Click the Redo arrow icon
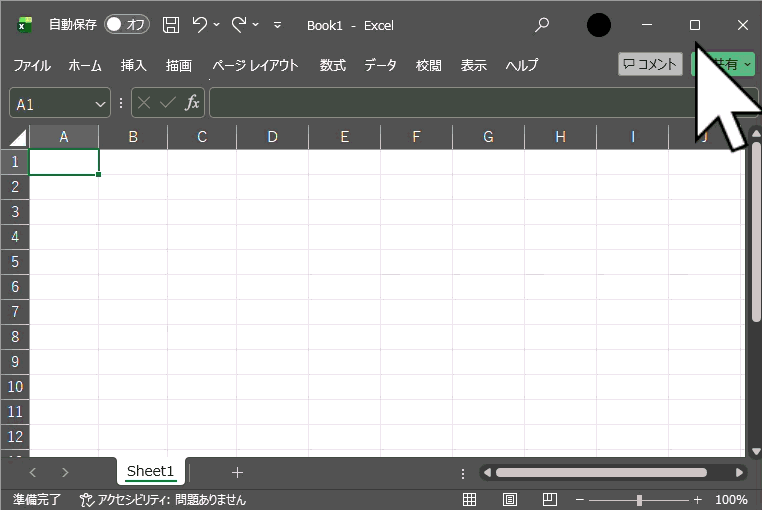This screenshot has width=762, height=510. click(239, 24)
